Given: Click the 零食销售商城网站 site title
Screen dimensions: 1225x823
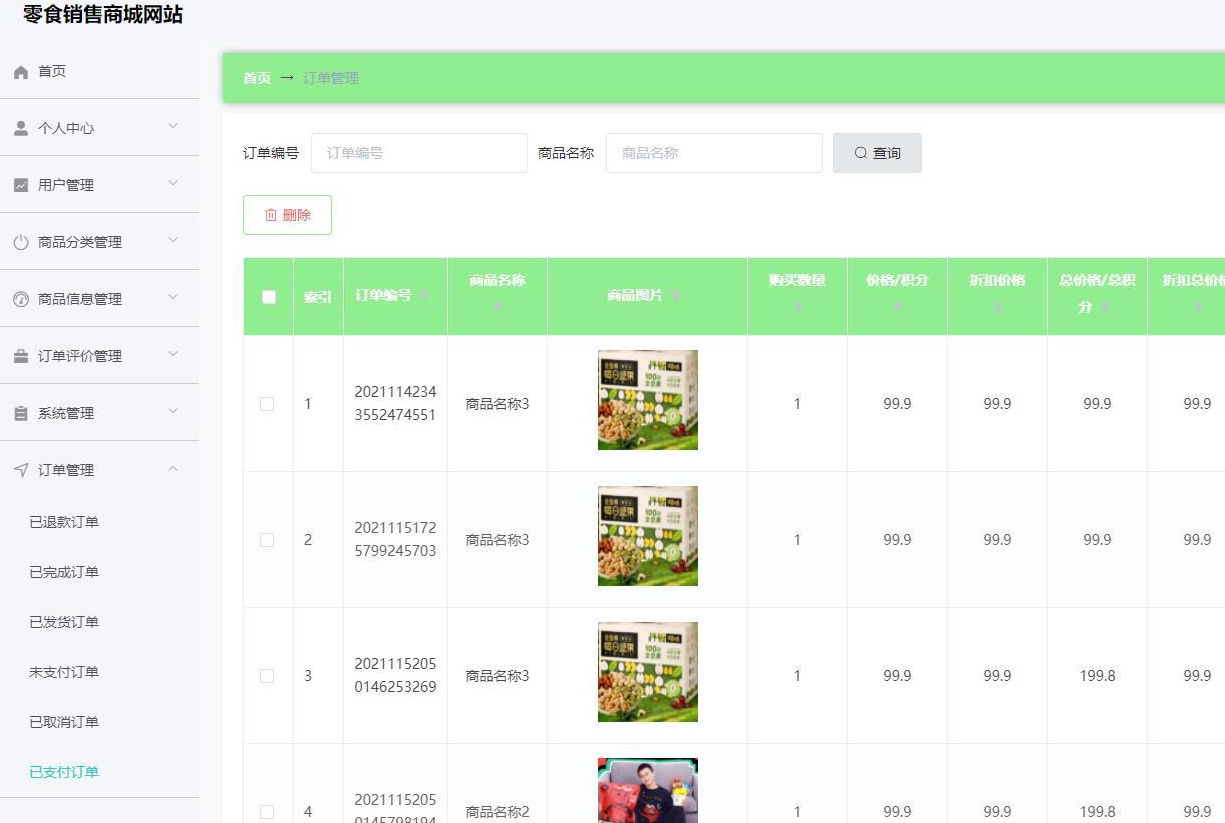Looking at the screenshot, I should [x=103, y=15].
